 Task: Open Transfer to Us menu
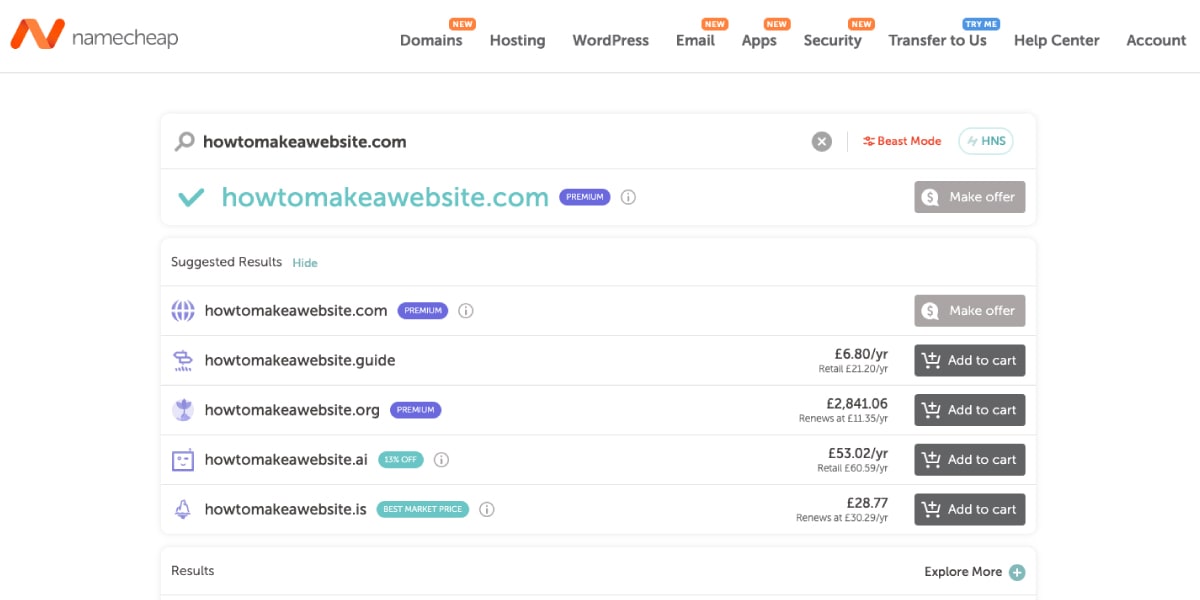point(937,41)
